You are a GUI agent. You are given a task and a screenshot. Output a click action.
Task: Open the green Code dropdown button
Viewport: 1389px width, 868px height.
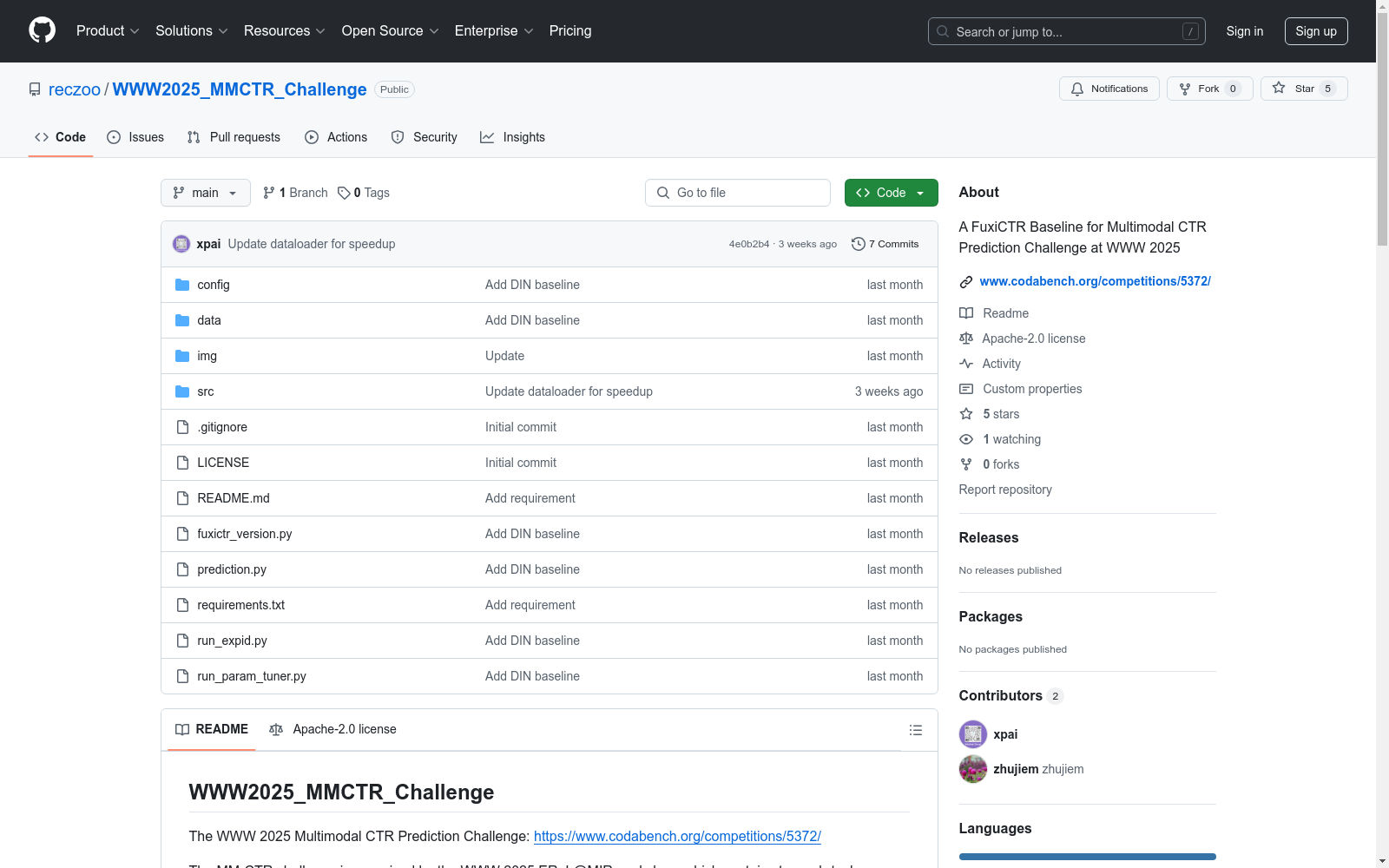tap(892, 193)
